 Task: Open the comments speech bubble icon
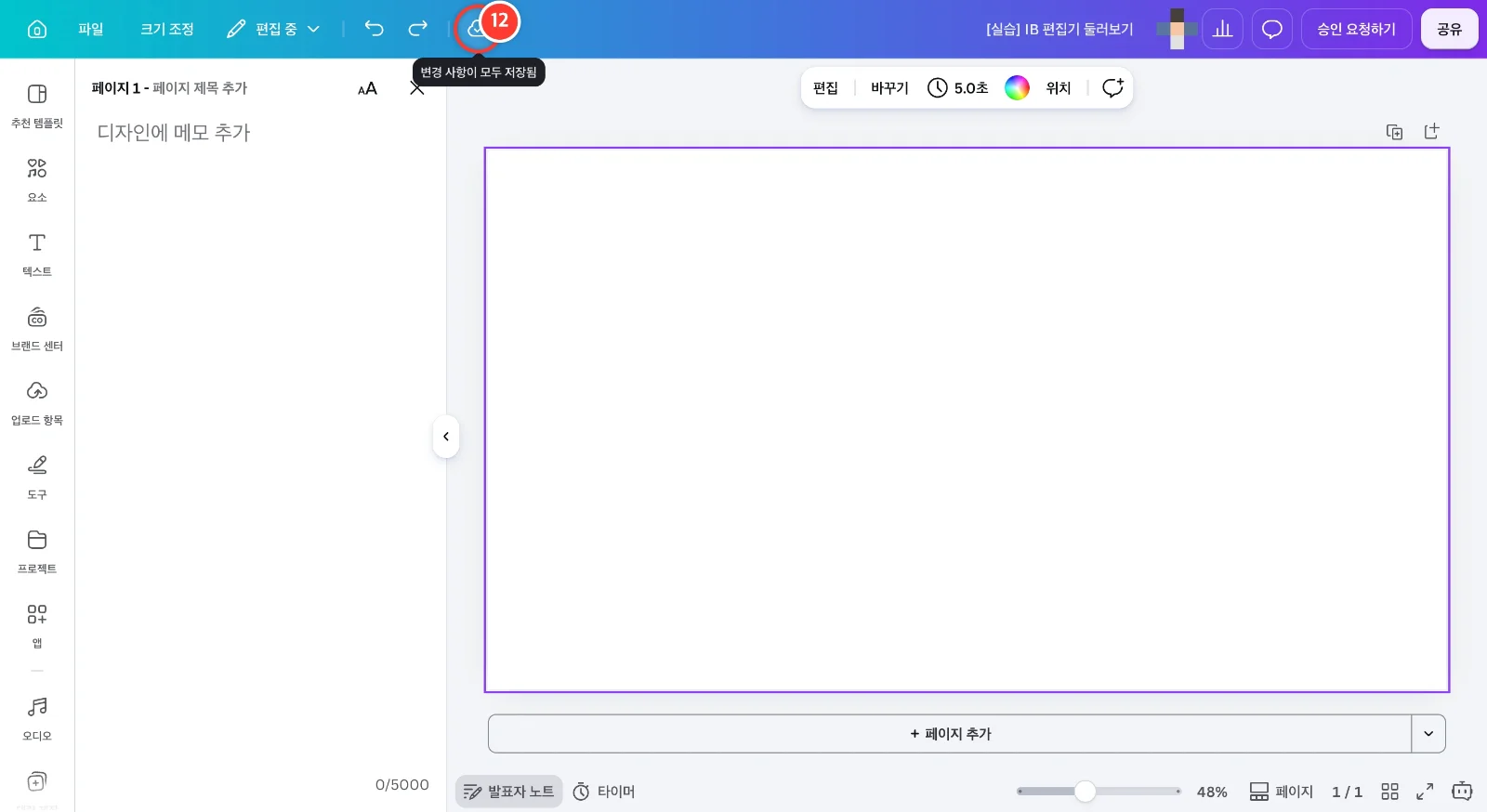1271,29
